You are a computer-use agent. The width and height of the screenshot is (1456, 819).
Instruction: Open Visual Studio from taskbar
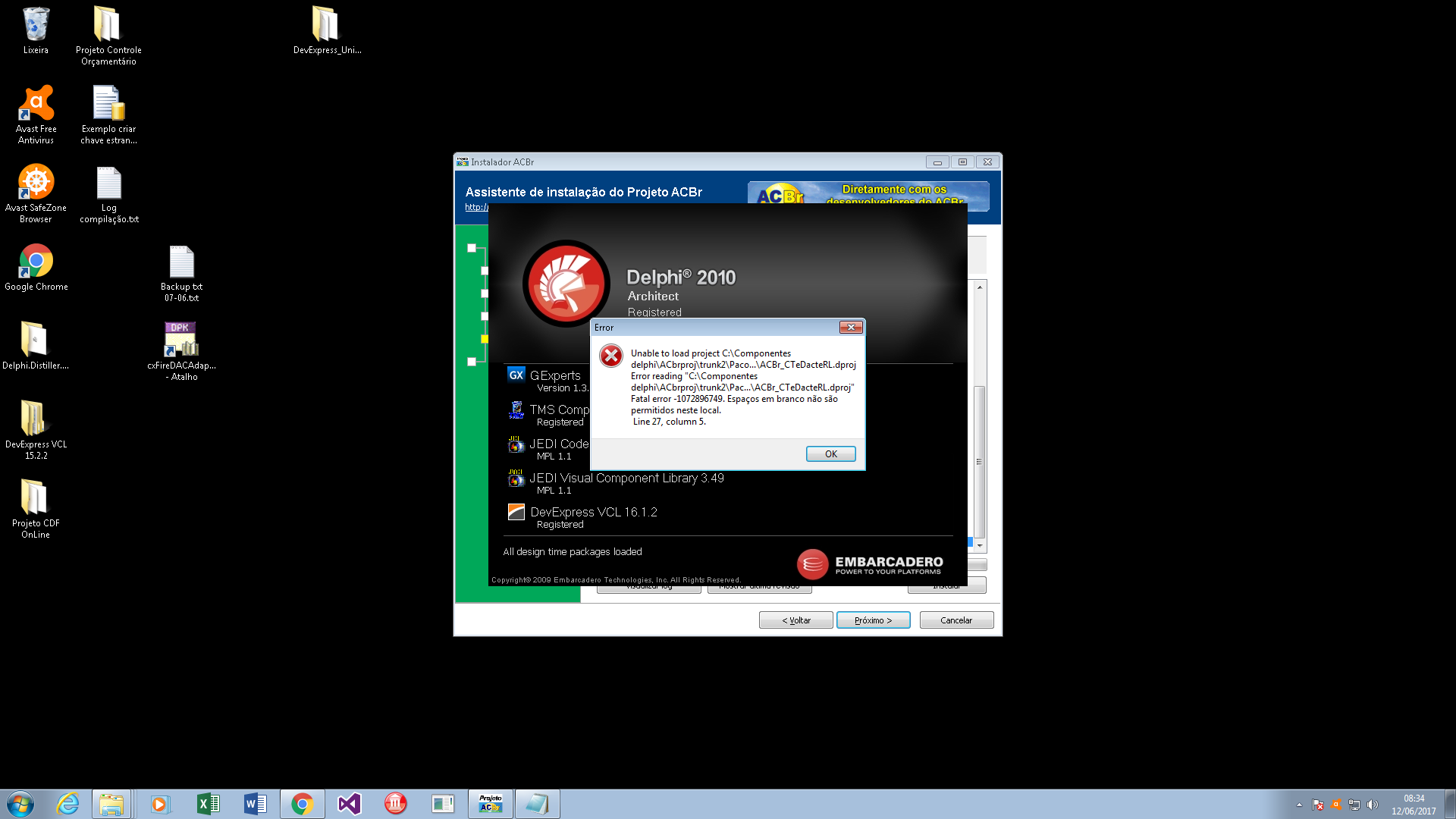pyautogui.click(x=349, y=804)
